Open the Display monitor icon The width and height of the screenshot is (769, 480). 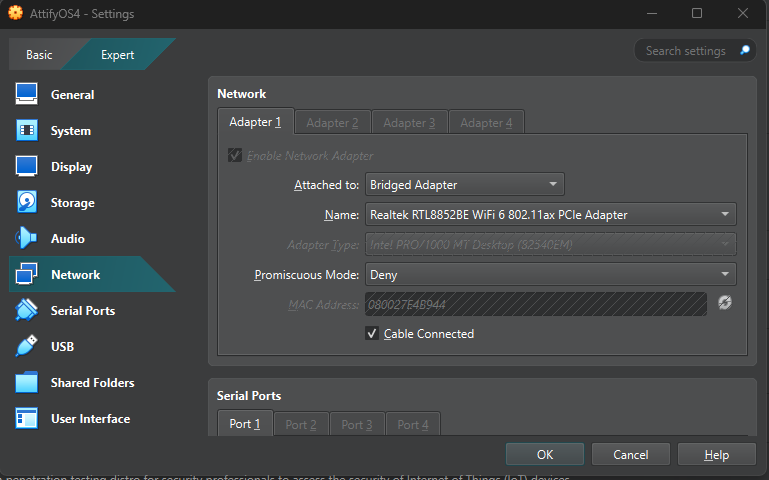[x=27, y=167]
